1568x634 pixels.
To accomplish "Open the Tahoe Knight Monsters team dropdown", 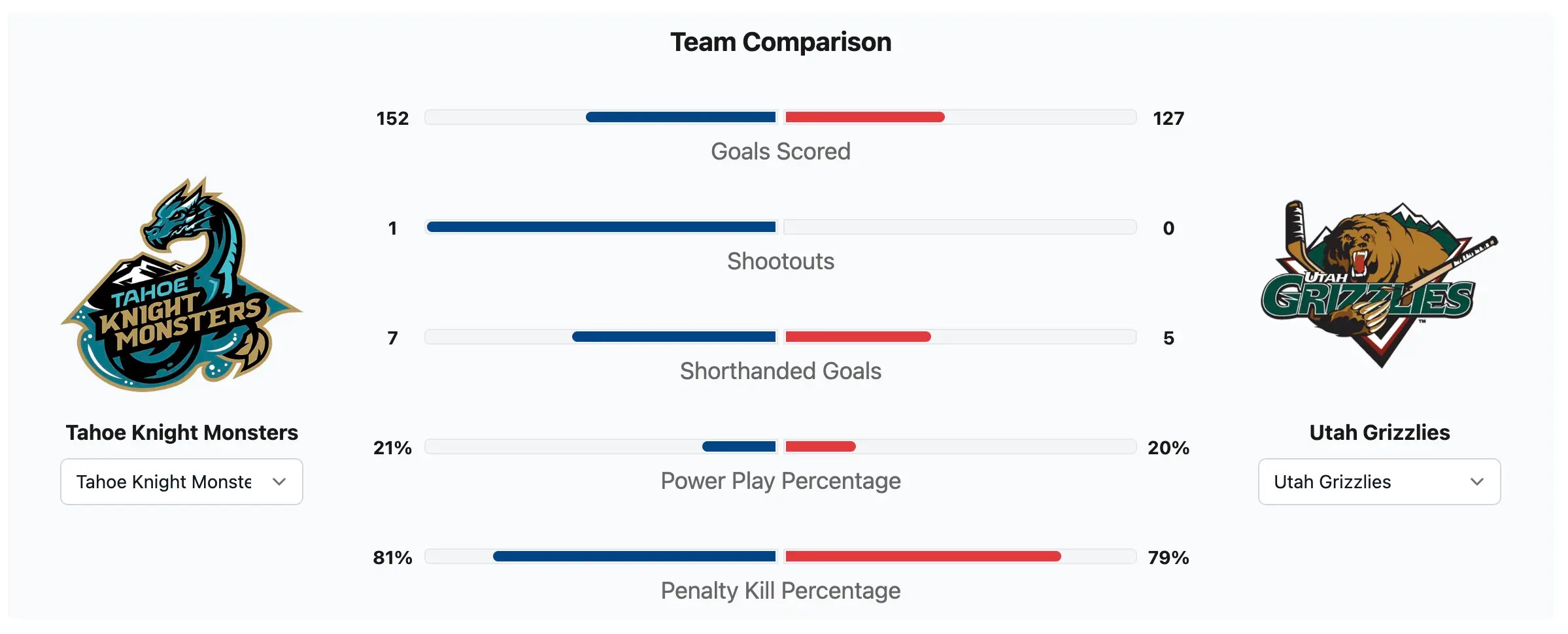I will coord(181,482).
